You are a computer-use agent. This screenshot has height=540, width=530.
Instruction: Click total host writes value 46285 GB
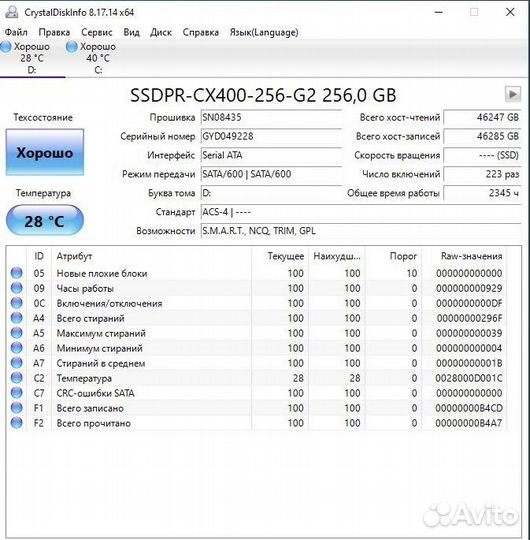click(482, 136)
